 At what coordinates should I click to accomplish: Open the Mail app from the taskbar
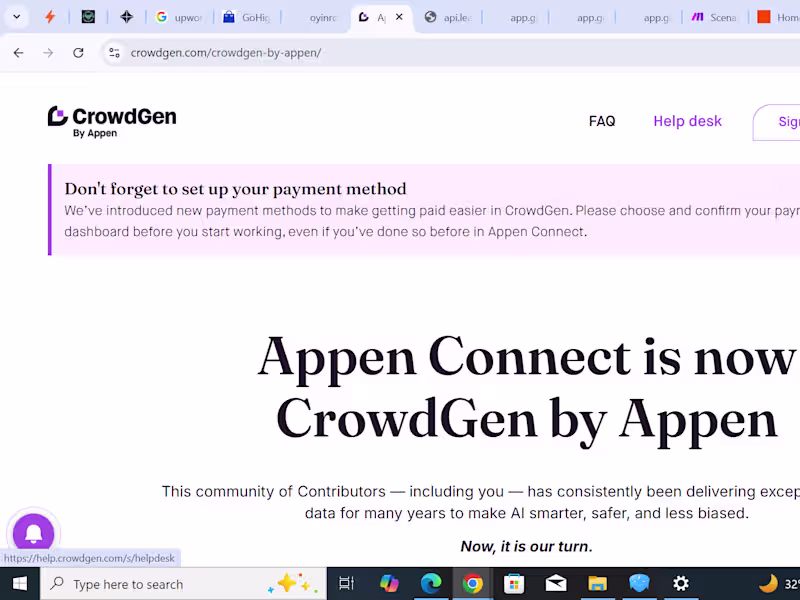click(556, 584)
